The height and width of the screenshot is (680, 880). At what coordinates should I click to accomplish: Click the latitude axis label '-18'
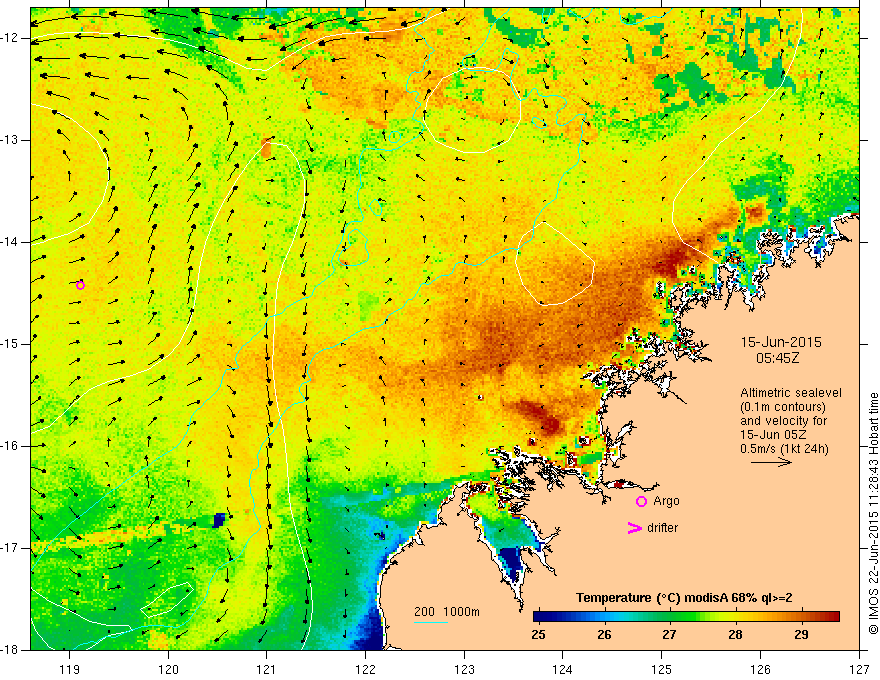tap(10, 649)
